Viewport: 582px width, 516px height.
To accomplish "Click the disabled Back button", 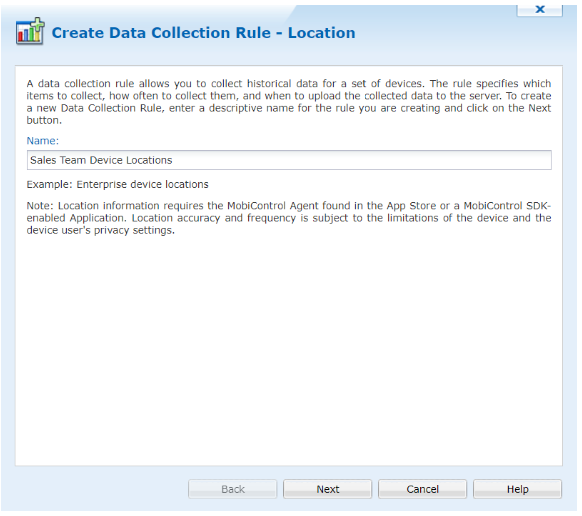I will point(233,489).
